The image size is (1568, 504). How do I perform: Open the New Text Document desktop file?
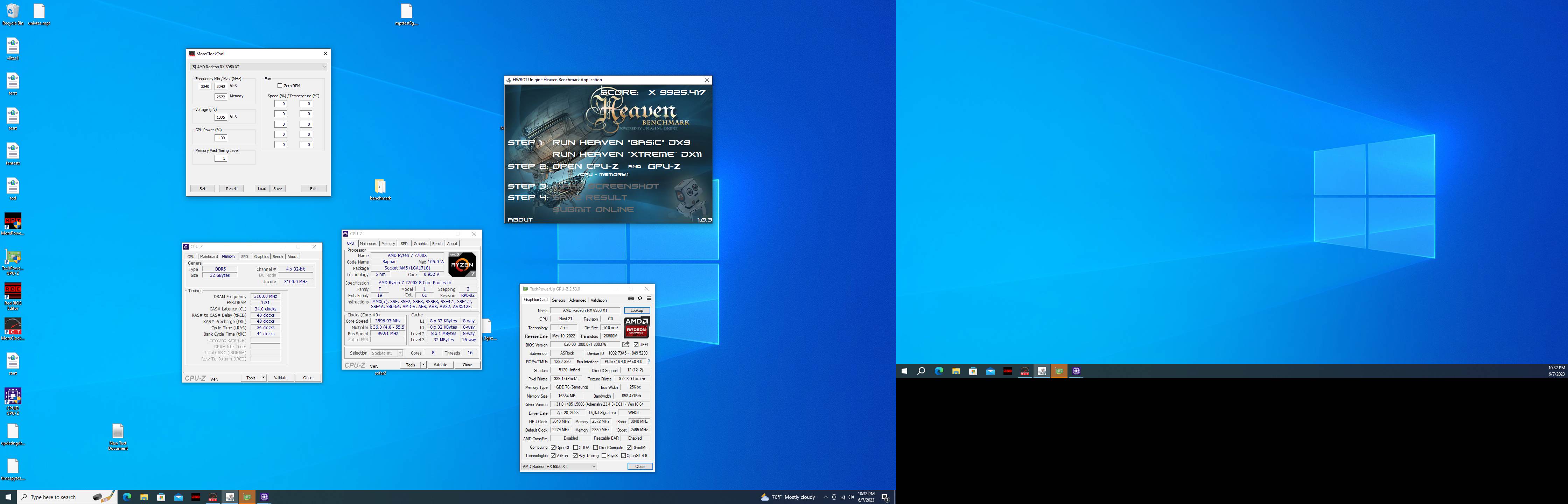(x=118, y=436)
